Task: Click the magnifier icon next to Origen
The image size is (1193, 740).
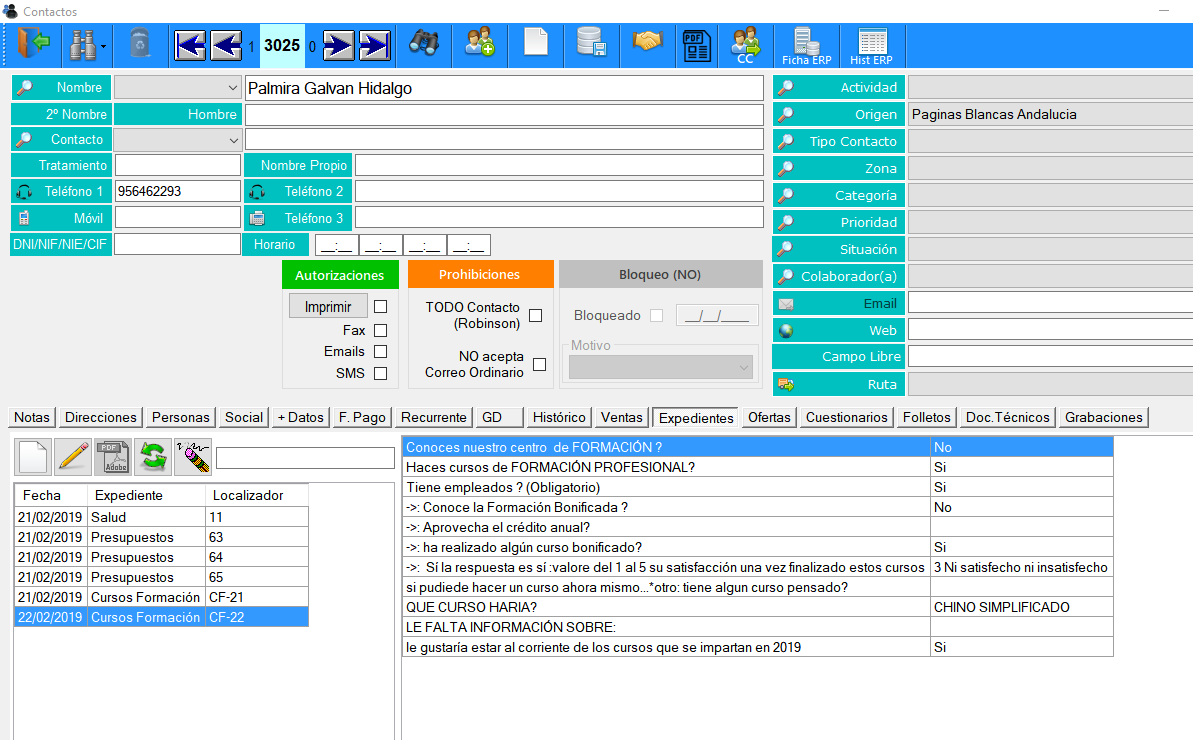Action: (786, 115)
